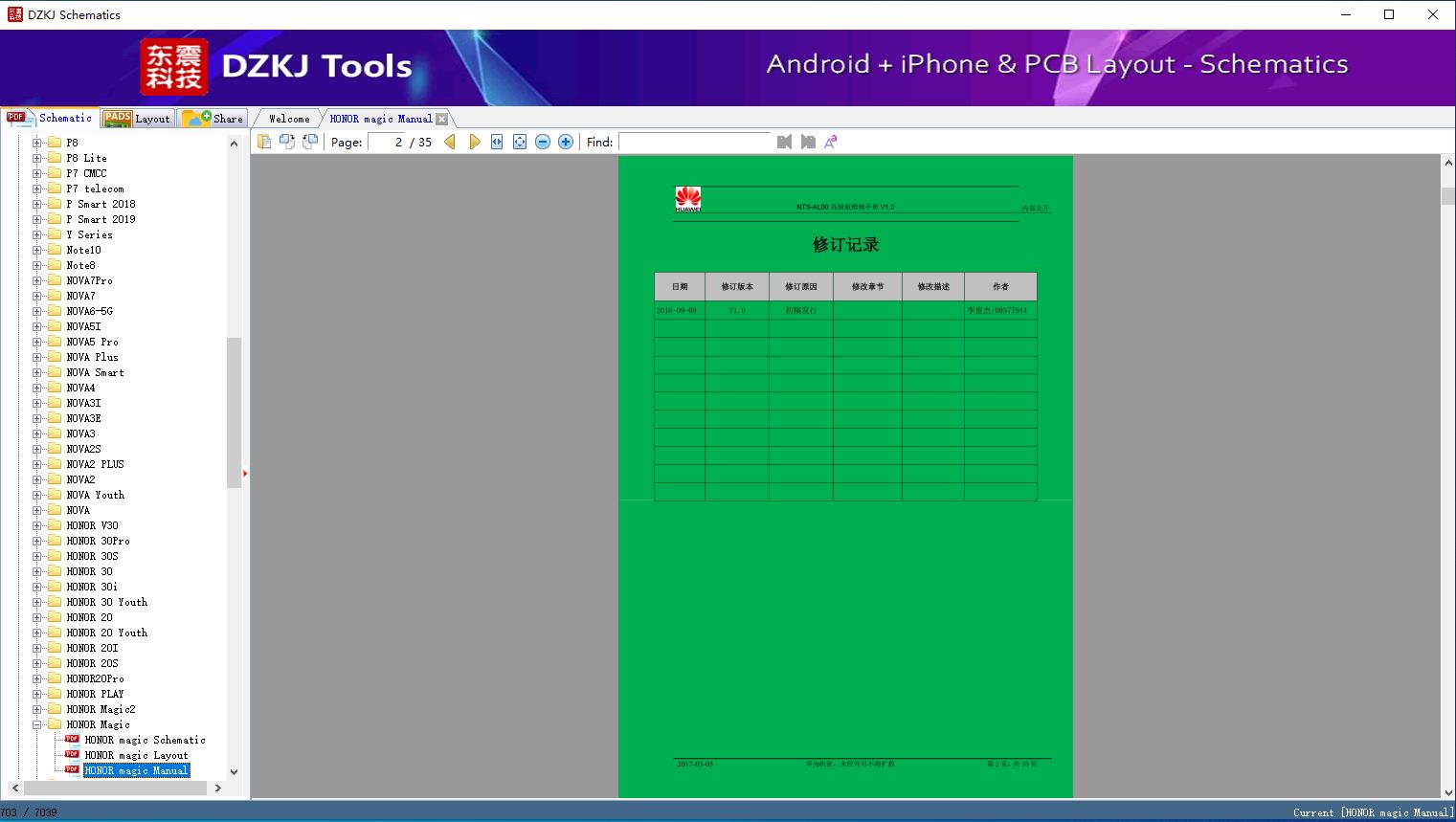The height and width of the screenshot is (822, 1456).
Task: Switch to the Schematic tab
Action: [50, 118]
